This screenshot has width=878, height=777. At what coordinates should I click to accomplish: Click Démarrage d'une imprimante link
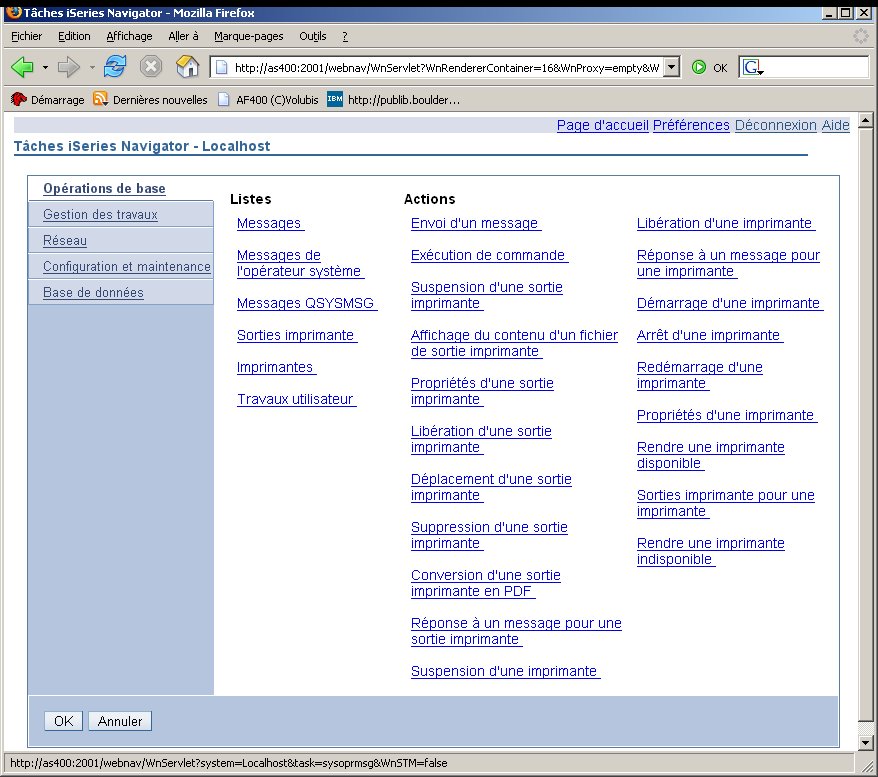729,303
